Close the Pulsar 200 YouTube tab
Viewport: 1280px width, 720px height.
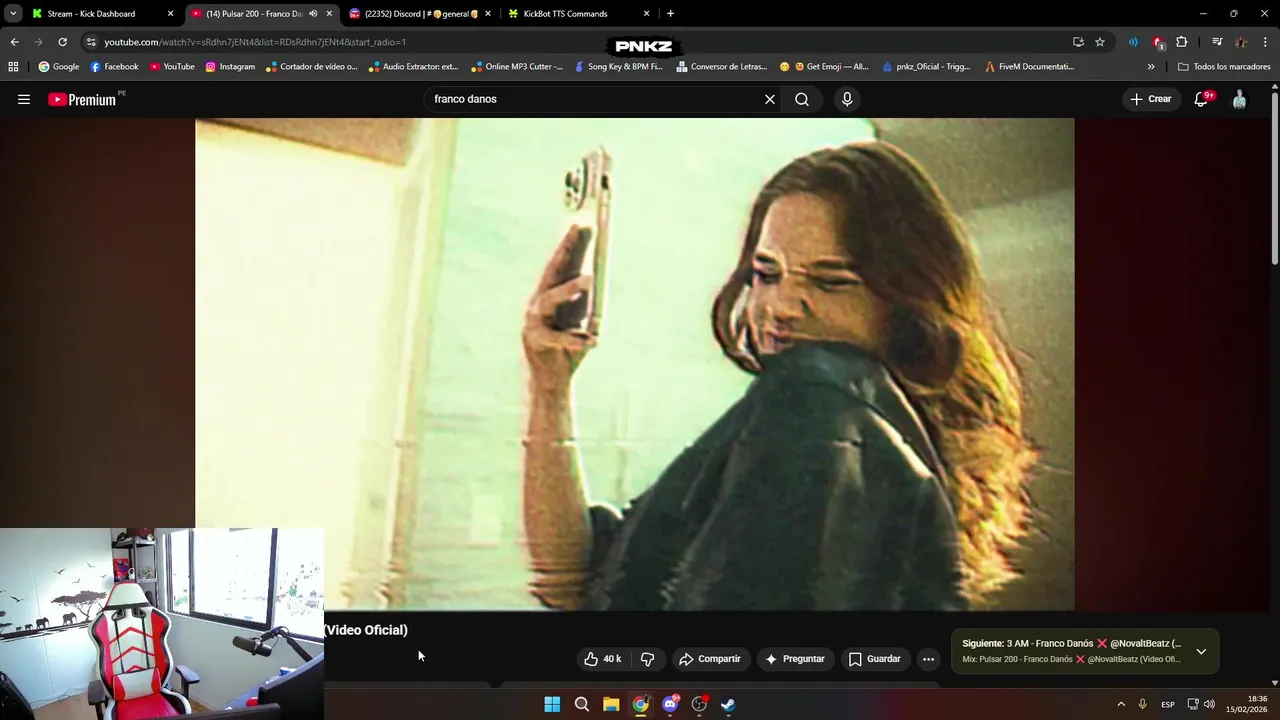click(329, 14)
